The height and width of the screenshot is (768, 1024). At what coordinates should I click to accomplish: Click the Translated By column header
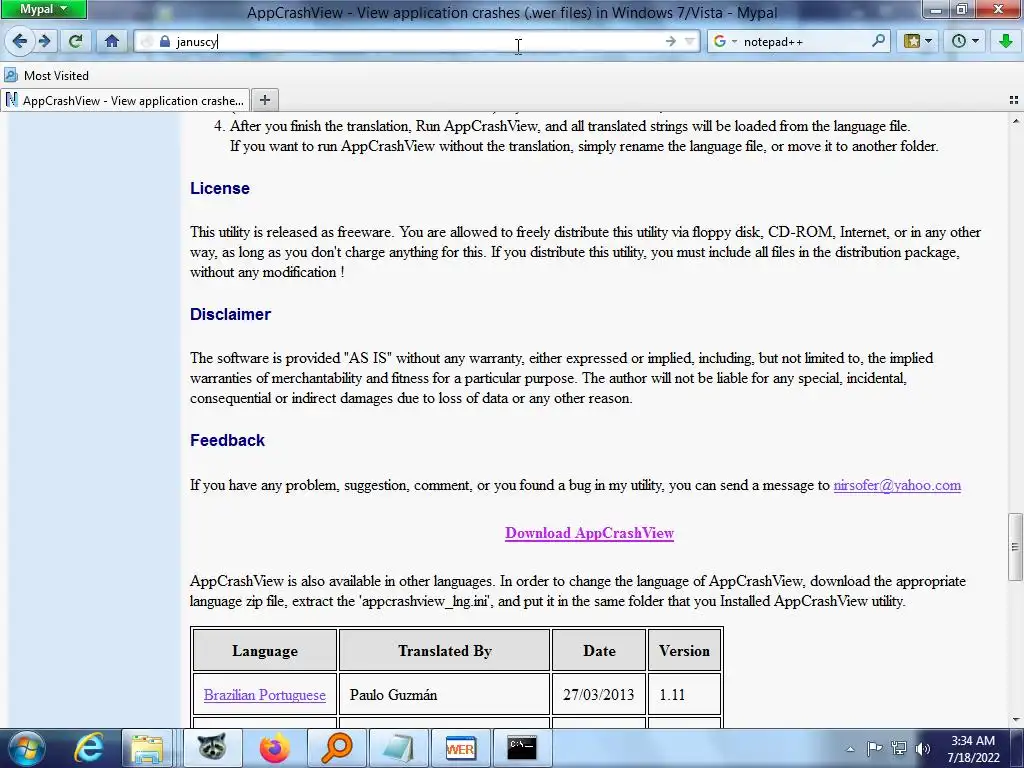click(445, 650)
